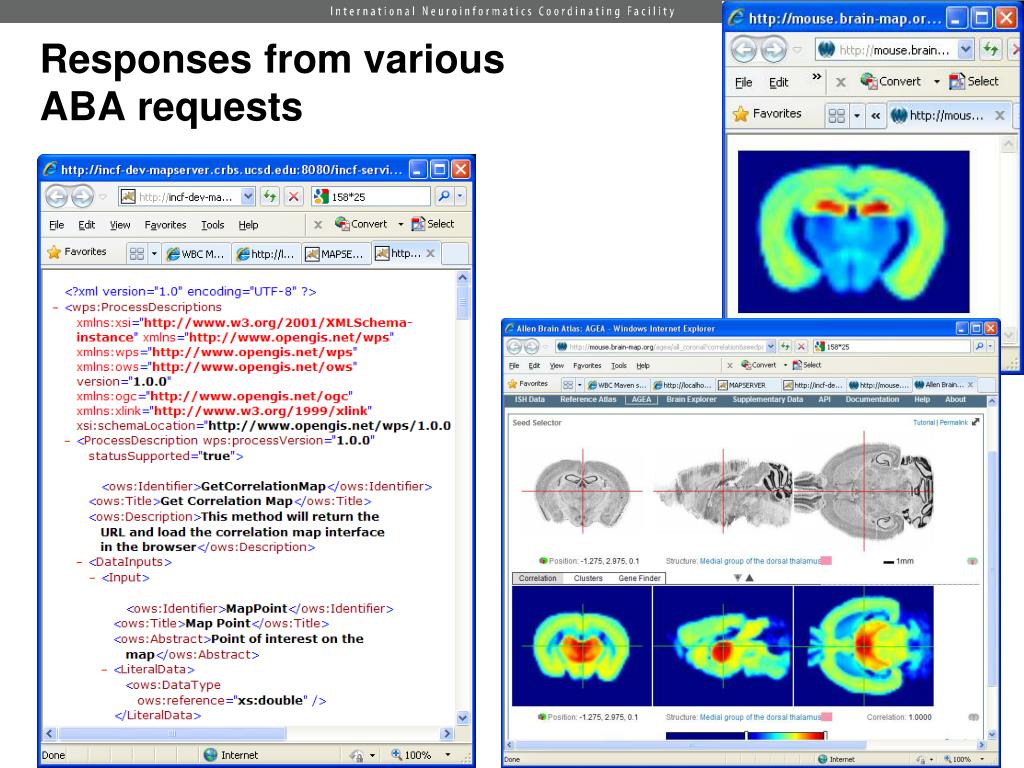This screenshot has height=768, width=1024.
Task: Click Back arrow in the mouse.brain-map.or… titled window
Action: click(743, 49)
